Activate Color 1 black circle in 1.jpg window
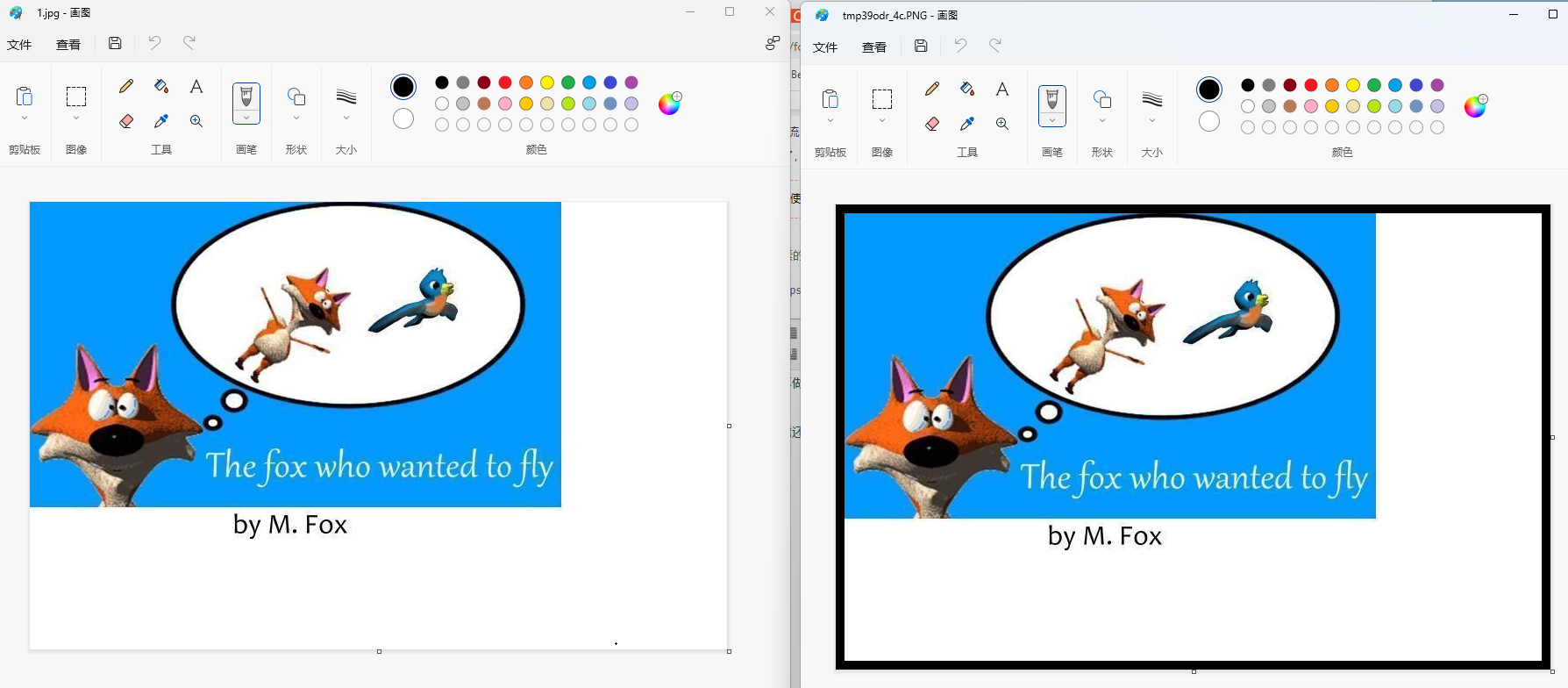 click(x=403, y=87)
